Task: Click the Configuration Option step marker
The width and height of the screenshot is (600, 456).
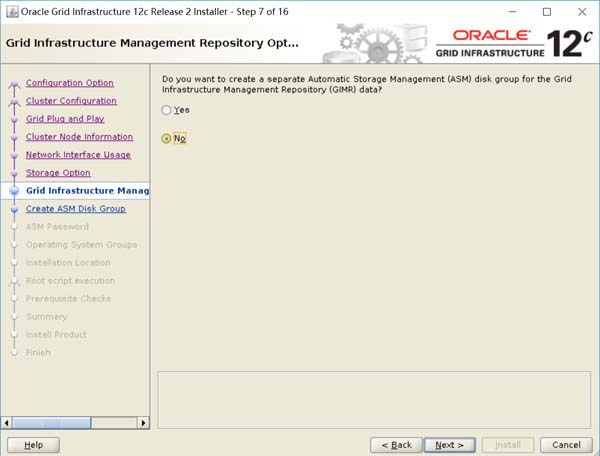Action: pyautogui.click(x=15, y=84)
